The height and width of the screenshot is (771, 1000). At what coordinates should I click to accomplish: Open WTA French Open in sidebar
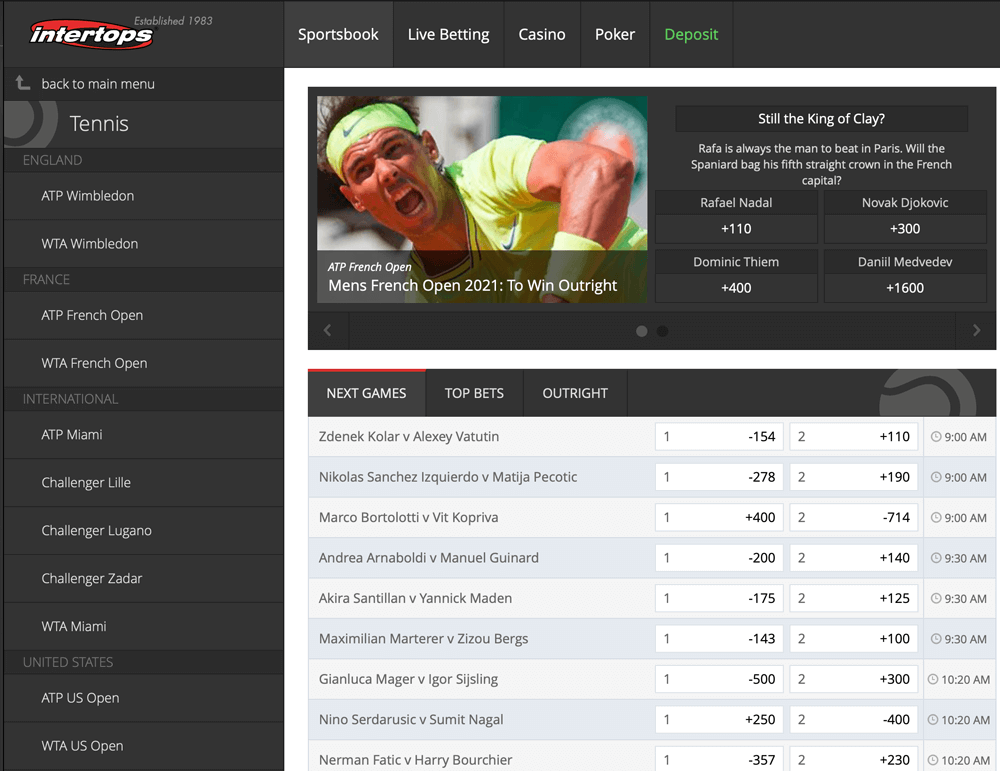point(143,363)
